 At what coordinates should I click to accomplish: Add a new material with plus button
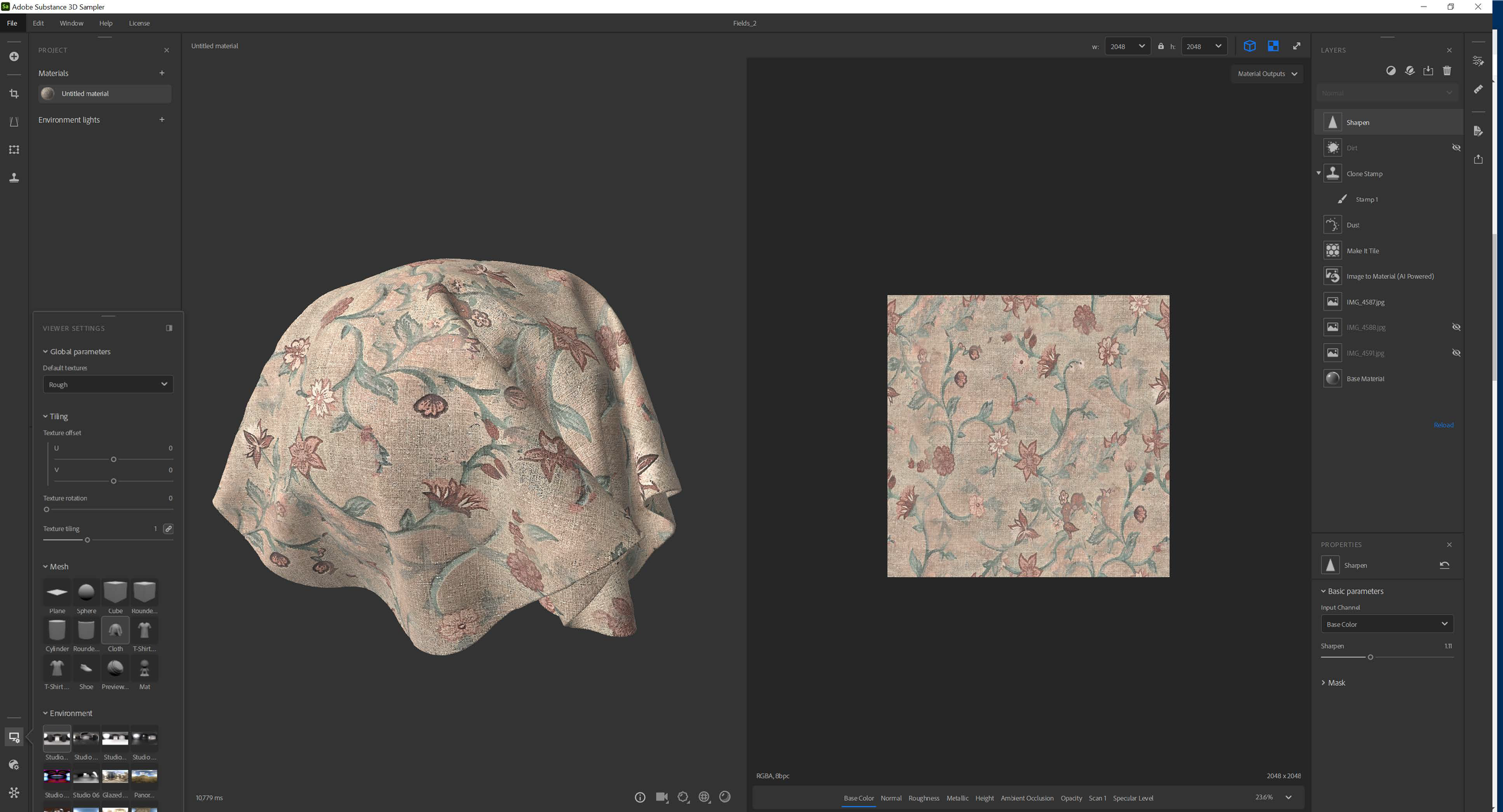(x=162, y=73)
